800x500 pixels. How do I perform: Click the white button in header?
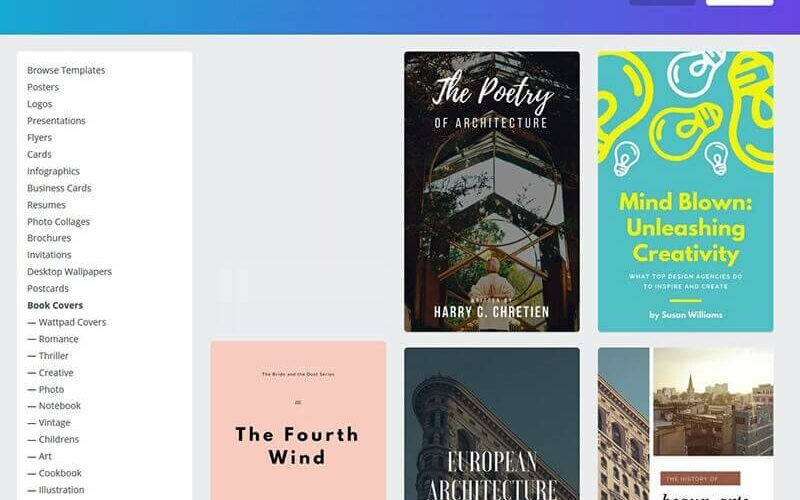(x=739, y=3)
